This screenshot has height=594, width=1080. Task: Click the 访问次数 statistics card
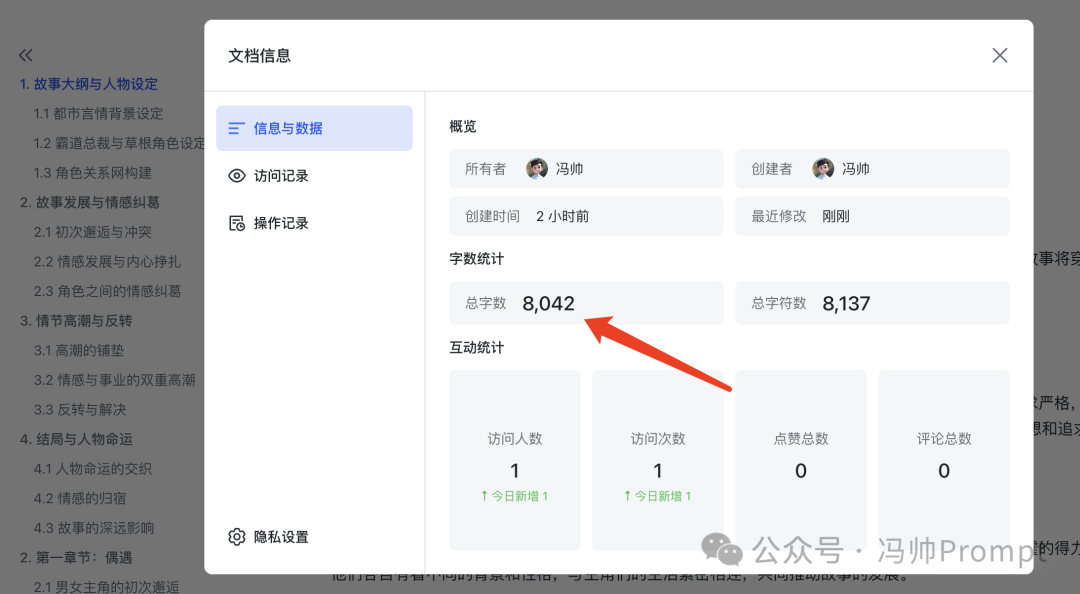point(657,460)
